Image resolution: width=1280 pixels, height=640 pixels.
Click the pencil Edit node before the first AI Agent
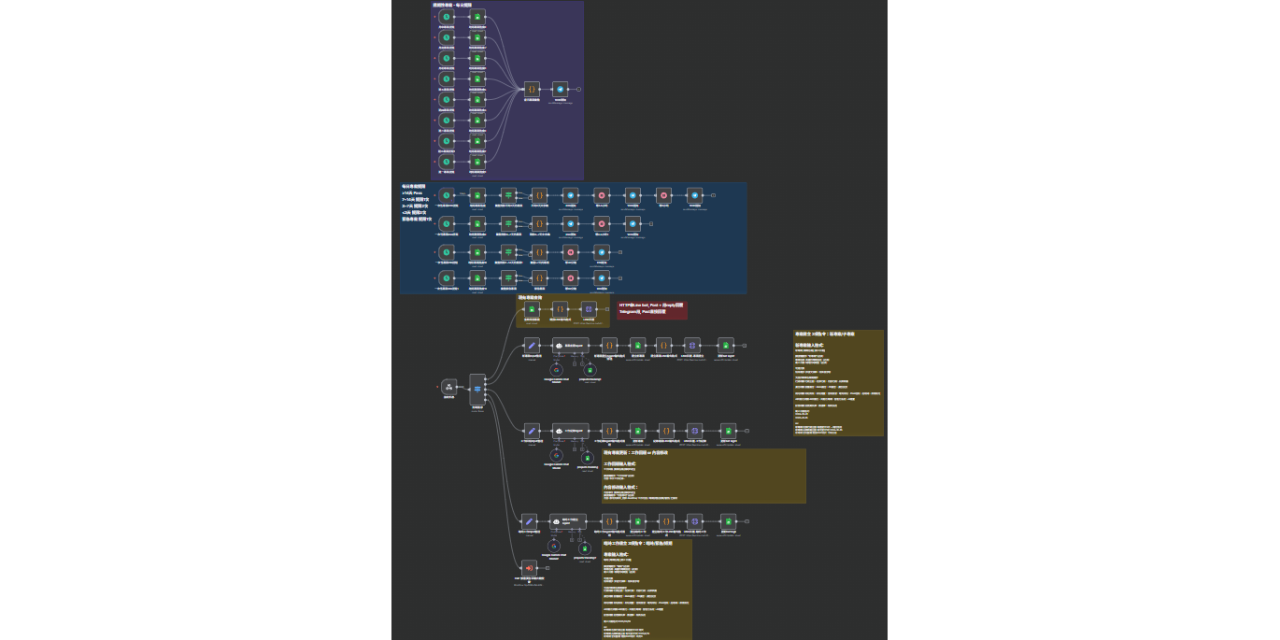point(531,345)
